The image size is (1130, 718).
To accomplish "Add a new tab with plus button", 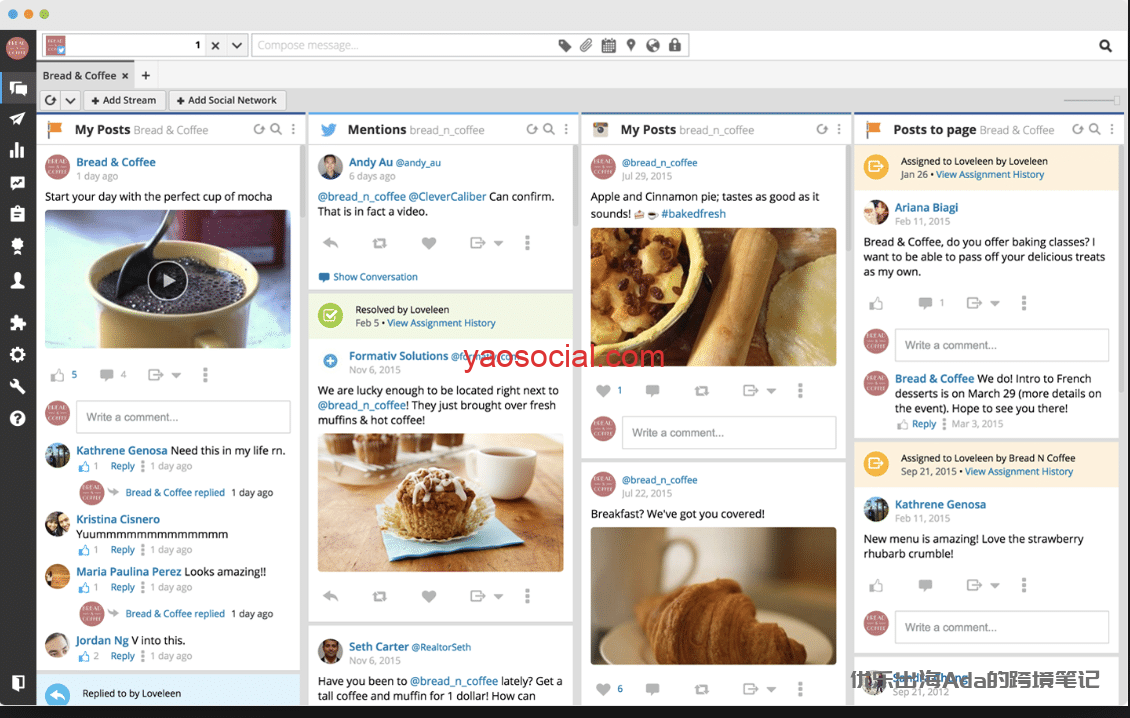I will pyautogui.click(x=145, y=75).
